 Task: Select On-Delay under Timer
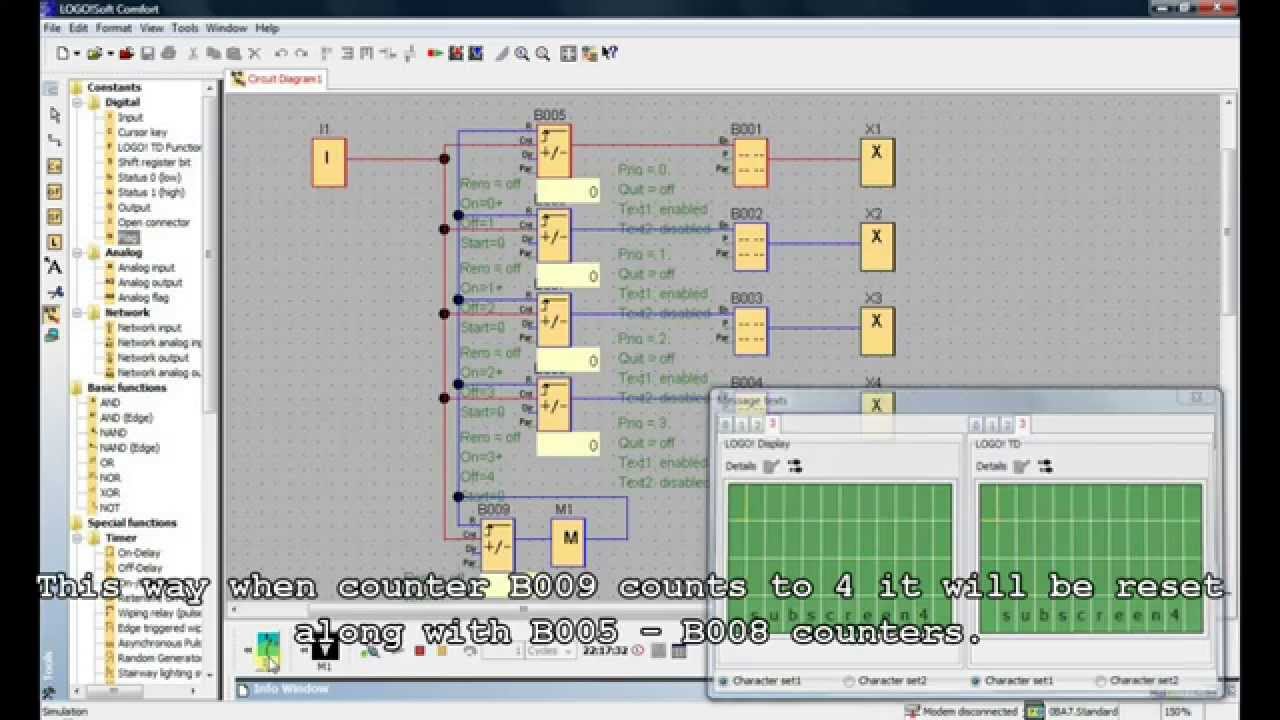139,553
